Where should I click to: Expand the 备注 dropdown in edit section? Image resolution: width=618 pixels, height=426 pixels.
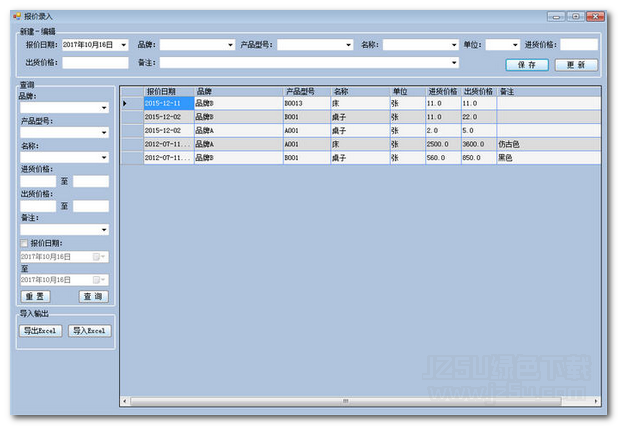[x=454, y=63]
